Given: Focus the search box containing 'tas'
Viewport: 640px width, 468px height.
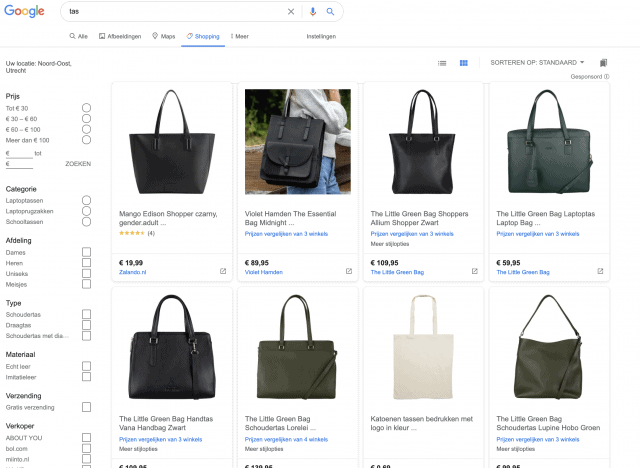Looking at the screenshot, I should [x=176, y=11].
